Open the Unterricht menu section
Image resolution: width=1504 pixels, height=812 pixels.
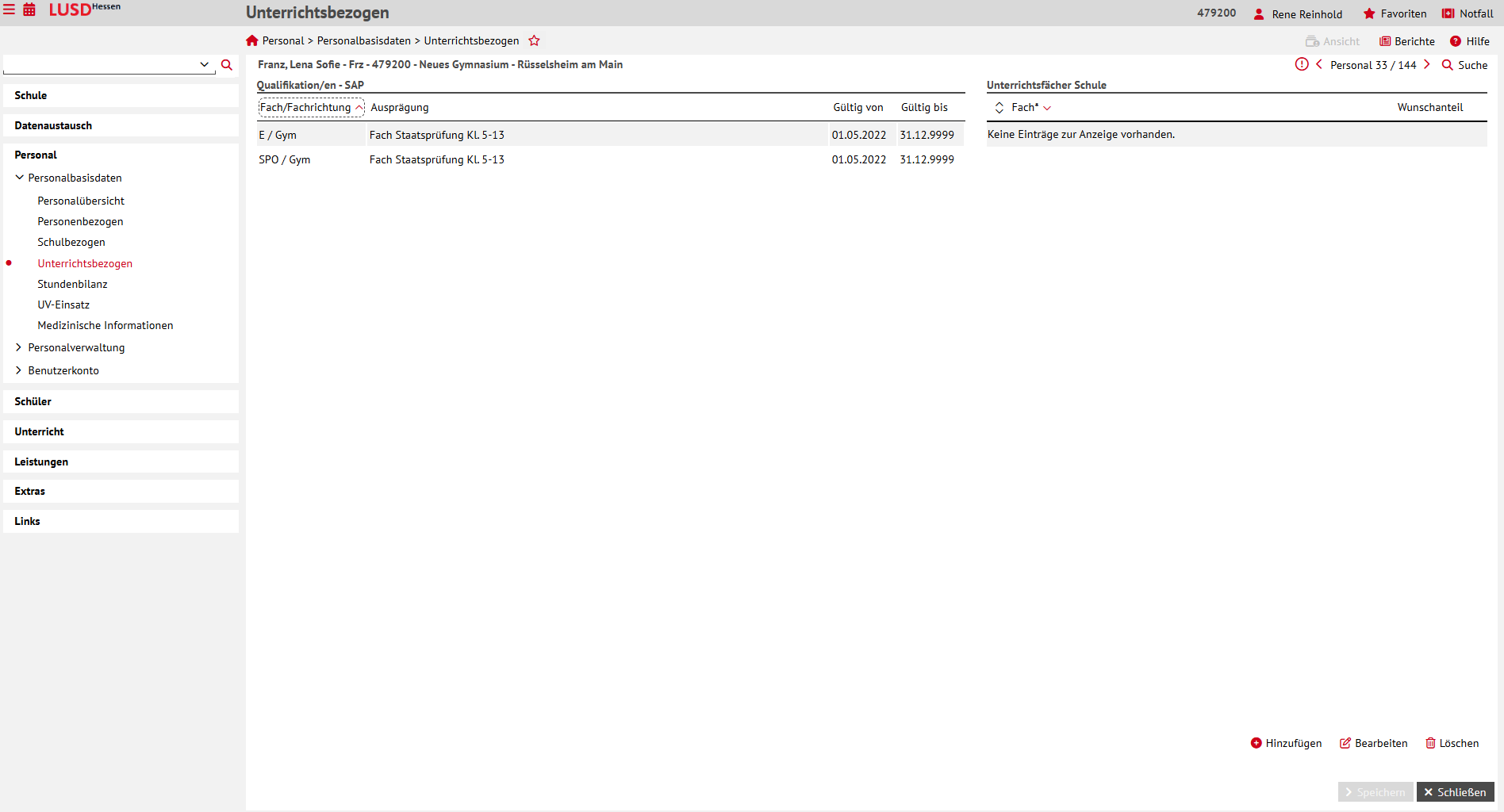tap(40, 431)
